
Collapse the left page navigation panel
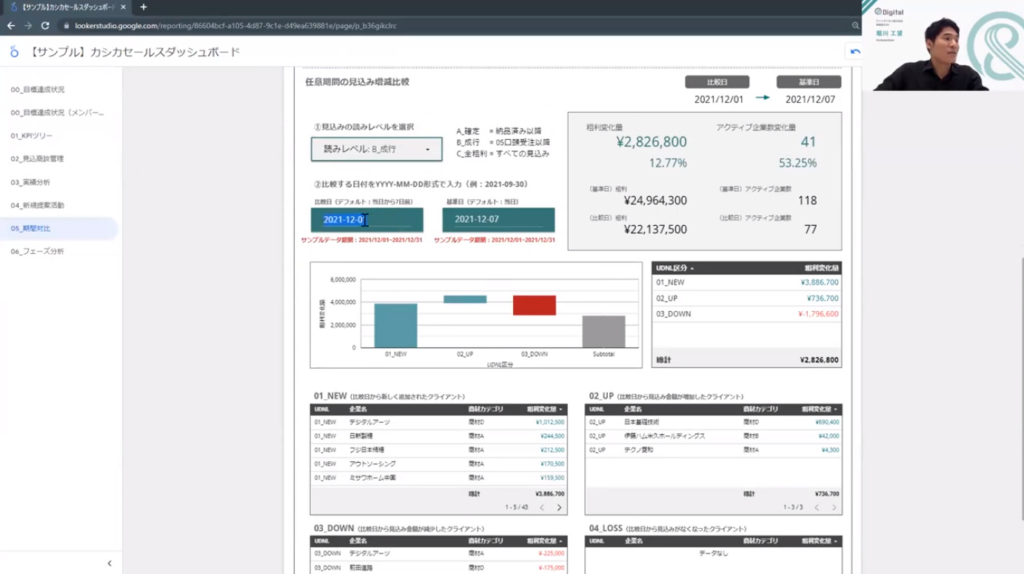[x=109, y=563]
